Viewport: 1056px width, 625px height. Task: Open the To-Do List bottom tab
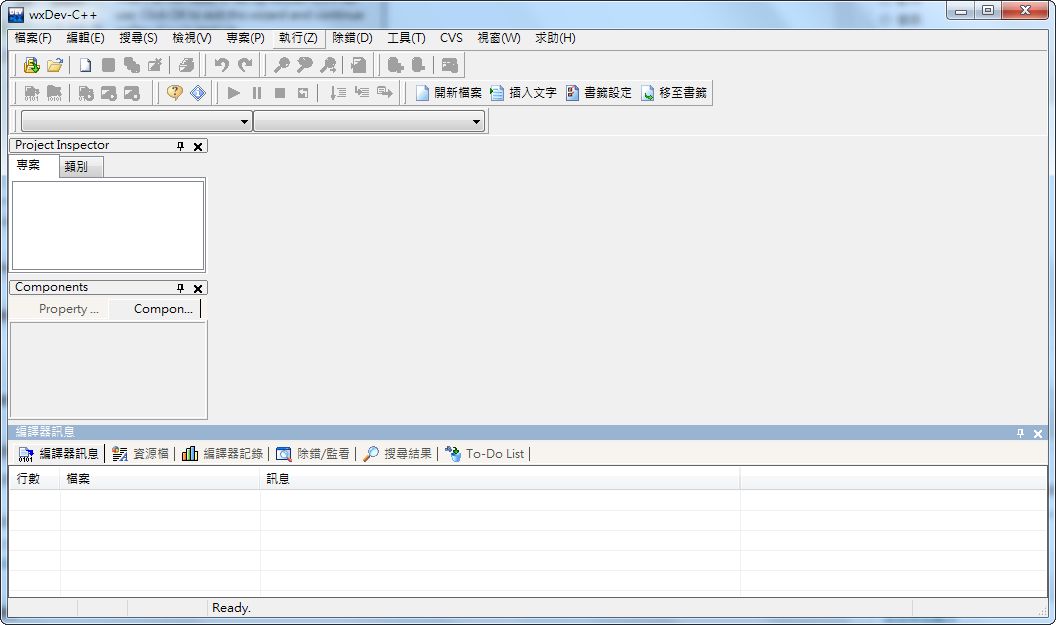(485, 454)
